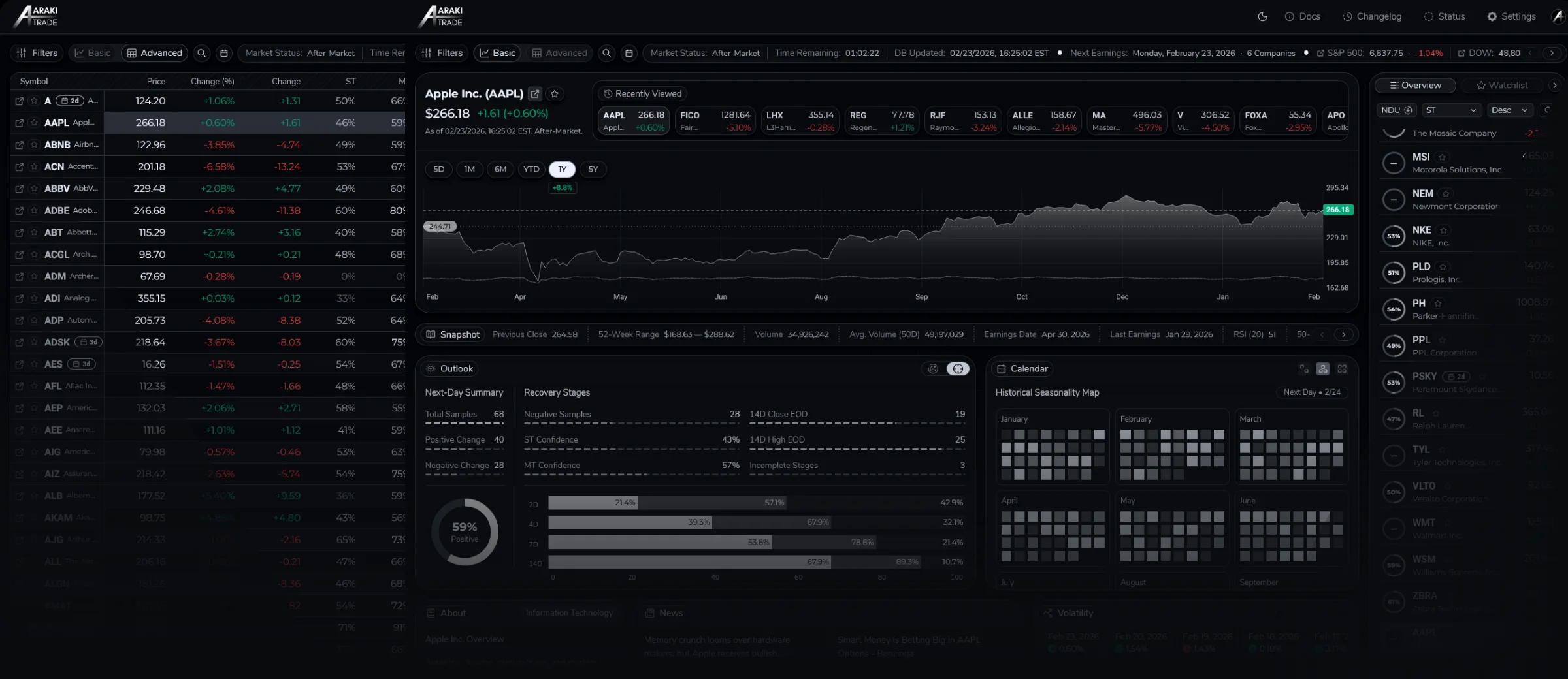Star Motorola Solutions (MSI) in overview list
The height and width of the screenshot is (679, 1568).
click(1442, 157)
